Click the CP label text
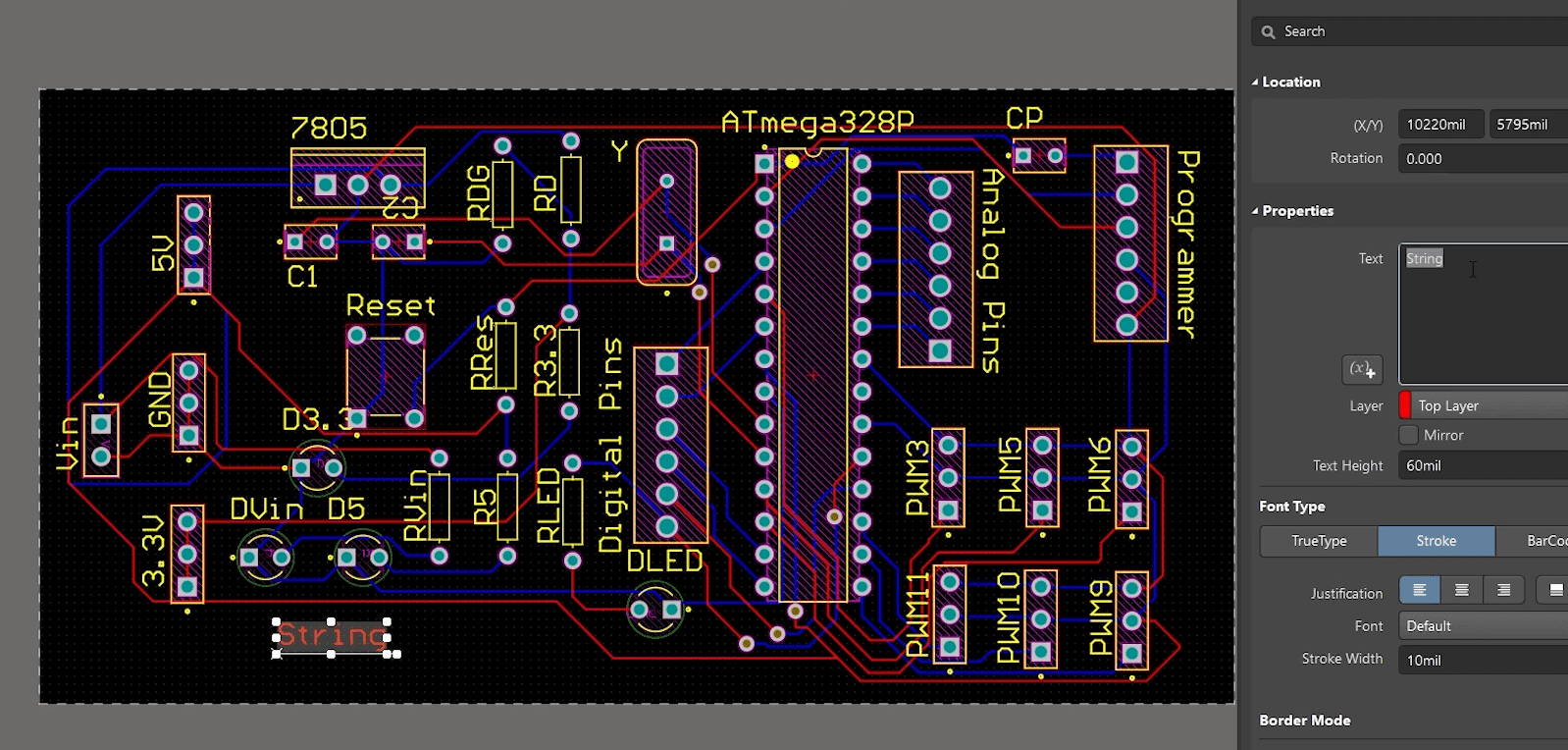This screenshot has height=750, width=1568. 1024,118
